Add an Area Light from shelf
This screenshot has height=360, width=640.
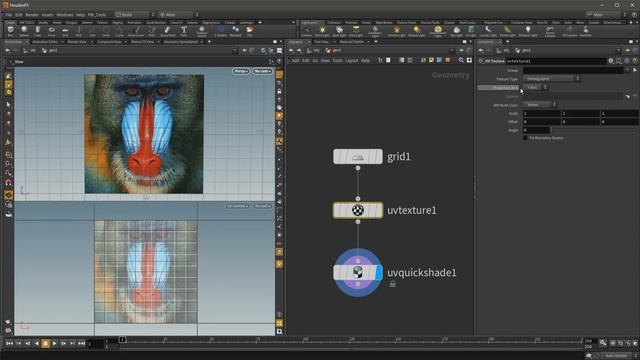click(356, 31)
